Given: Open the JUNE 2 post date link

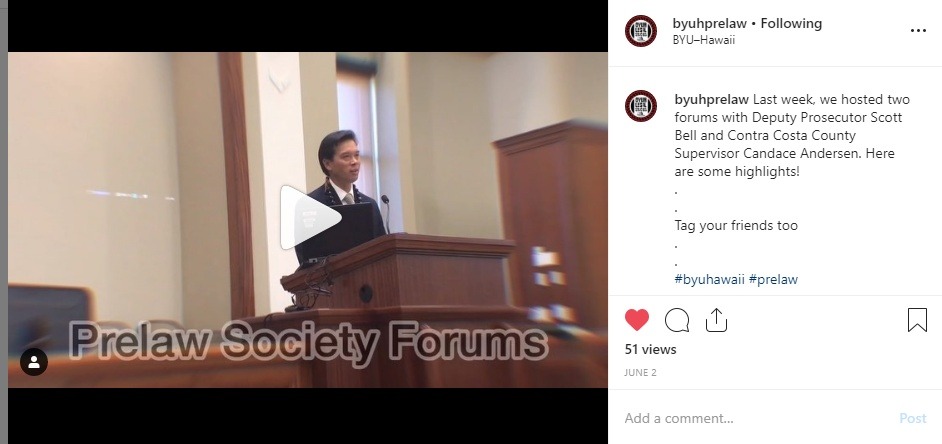Looking at the screenshot, I should (640, 373).
